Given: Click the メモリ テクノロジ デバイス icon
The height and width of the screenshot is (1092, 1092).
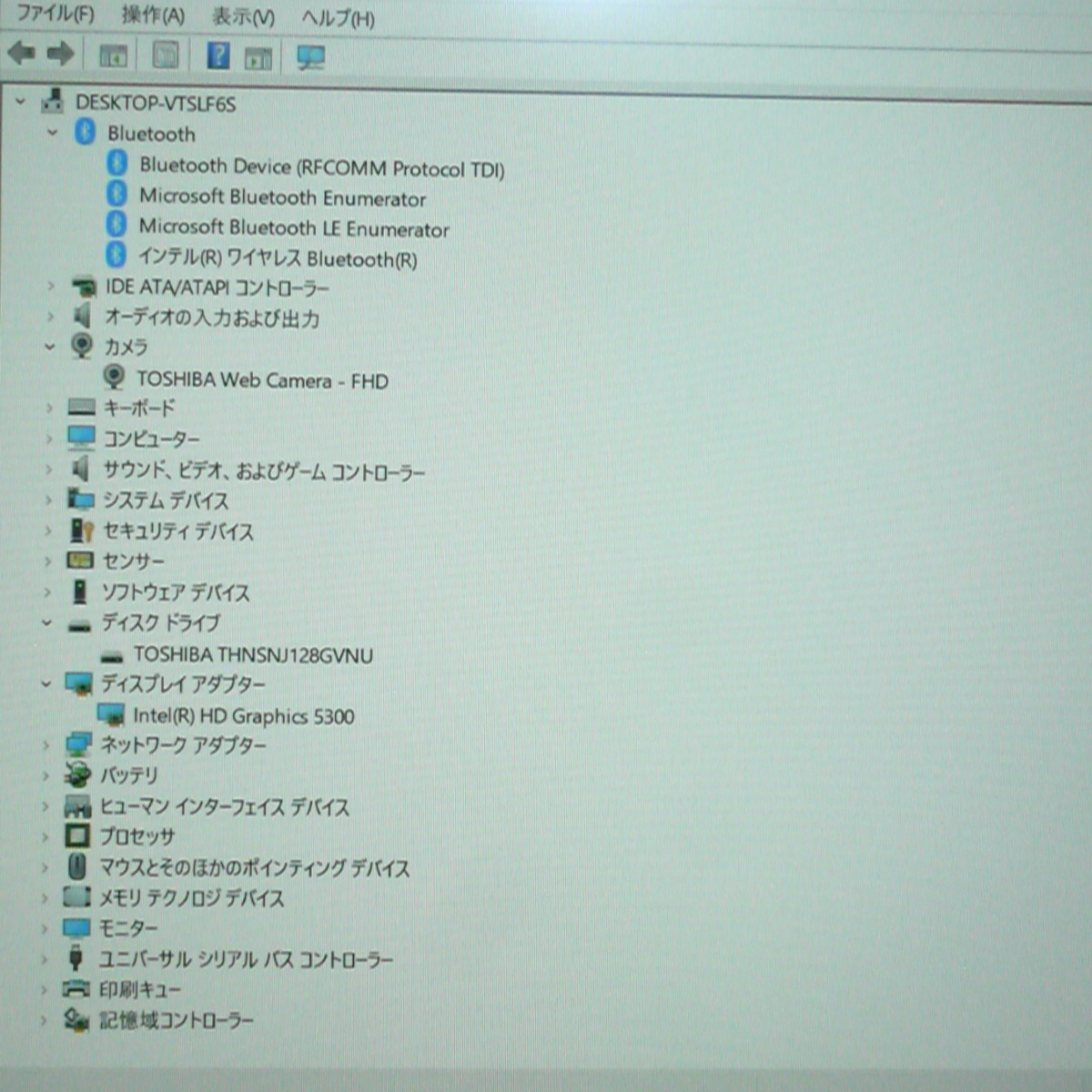Looking at the screenshot, I should [x=76, y=897].
